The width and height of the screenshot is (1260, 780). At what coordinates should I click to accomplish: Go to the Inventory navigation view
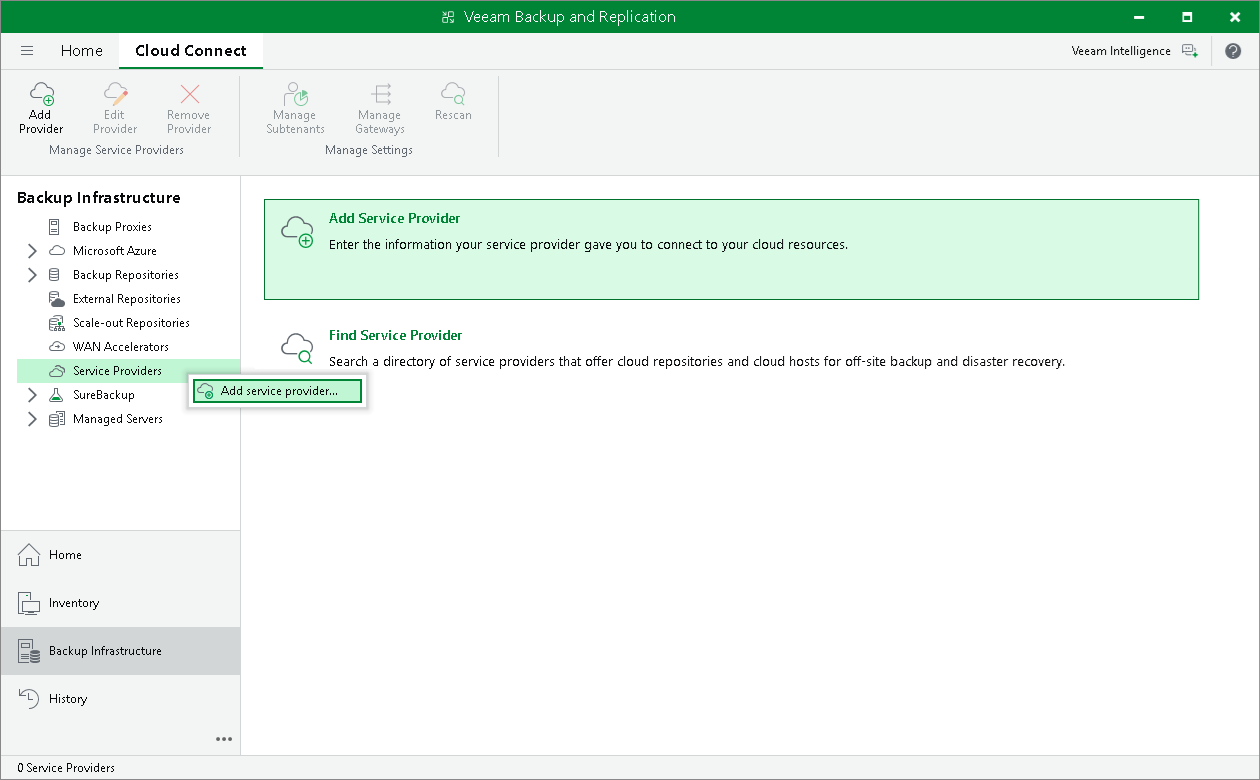click(120, 603)
